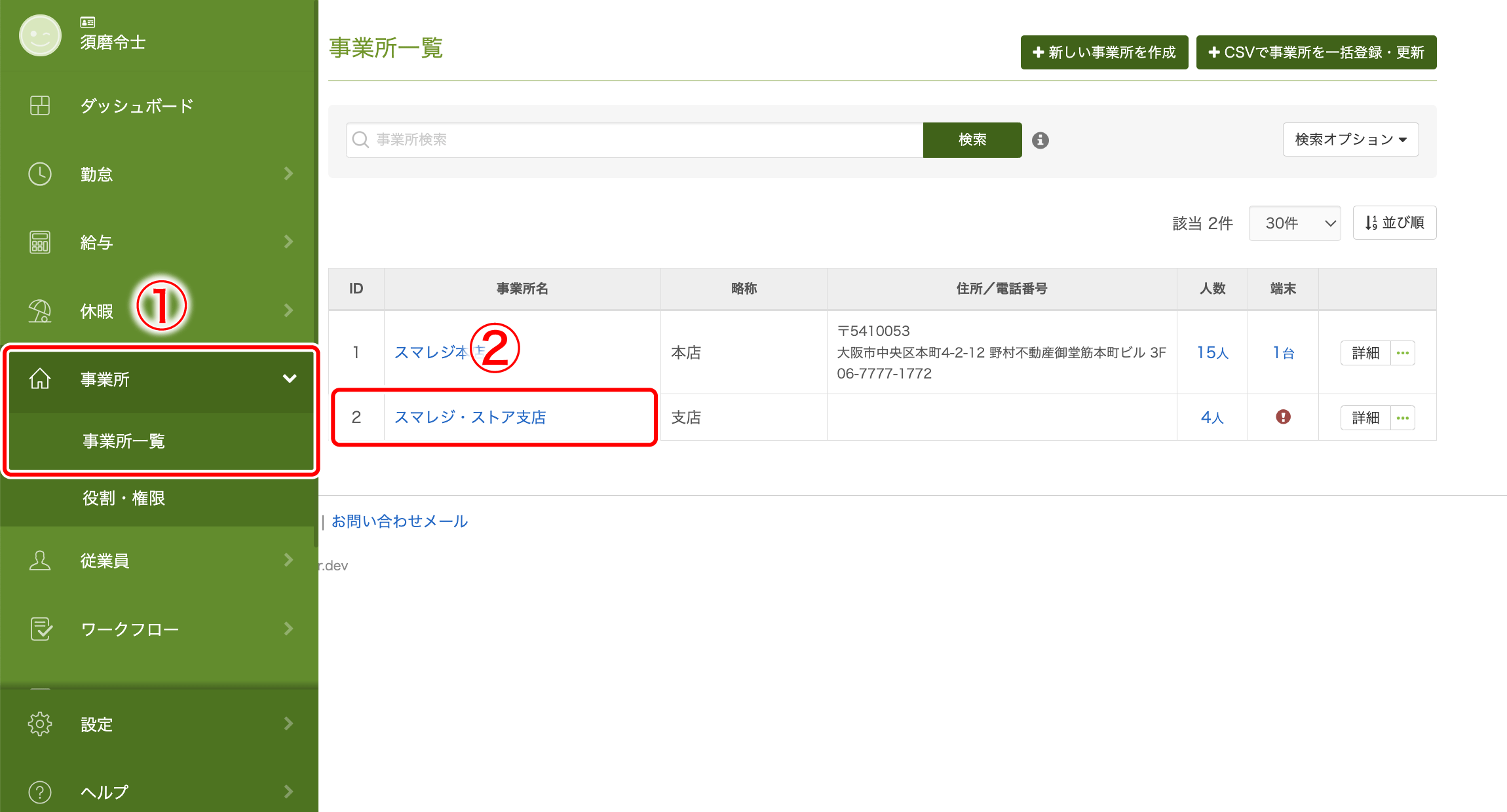The height and width of the screenshot is (812, 1507).
Task: Click the user name 須磨令士
Action: [113, 43]
